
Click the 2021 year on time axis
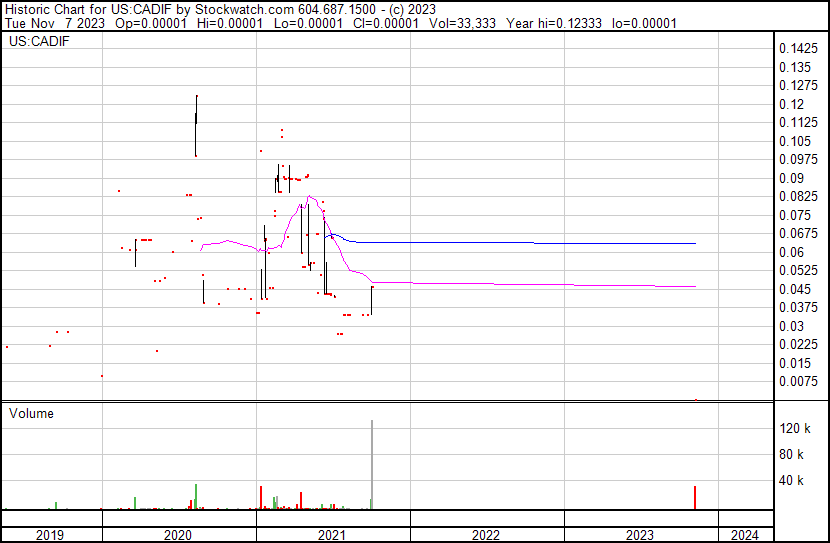332,535
